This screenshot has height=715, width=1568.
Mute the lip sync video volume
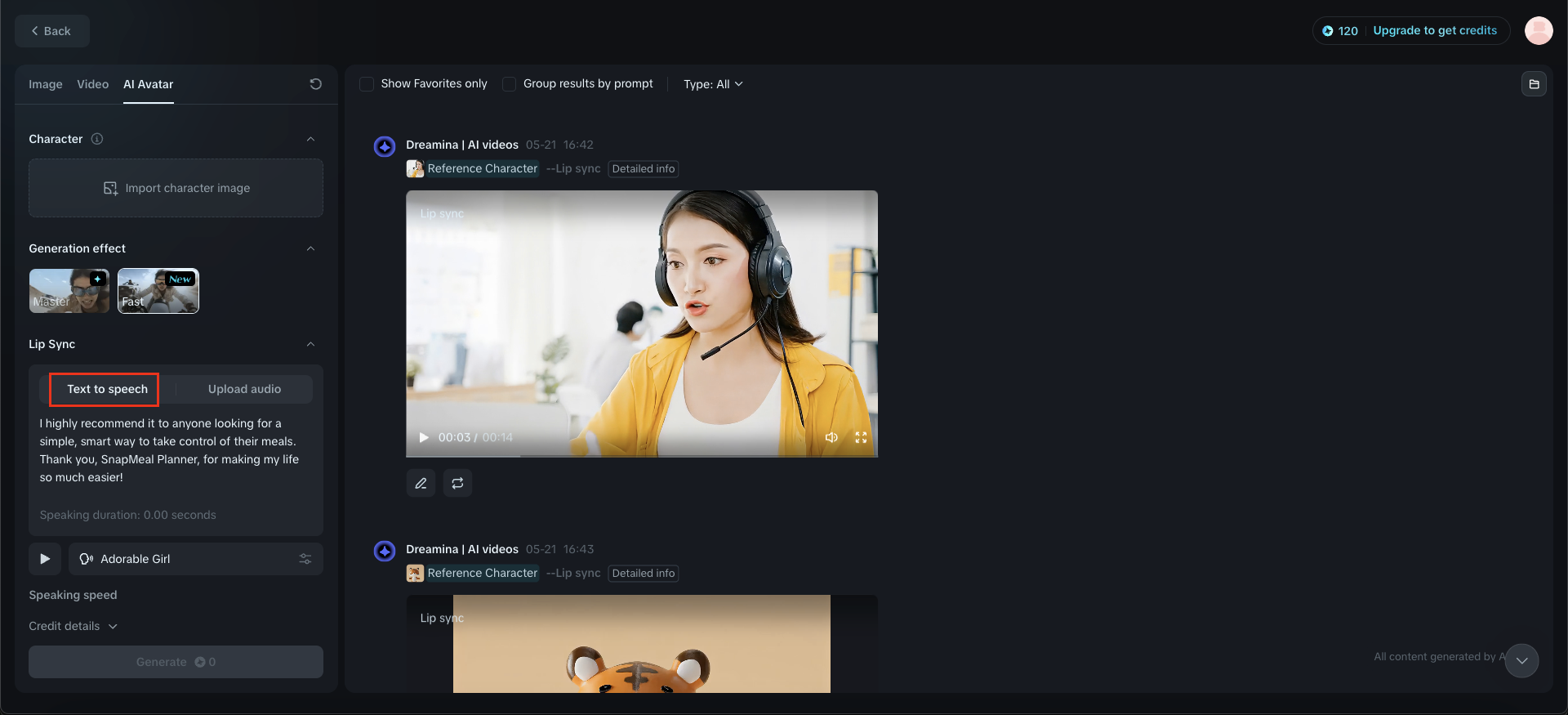tap(831, 437)
